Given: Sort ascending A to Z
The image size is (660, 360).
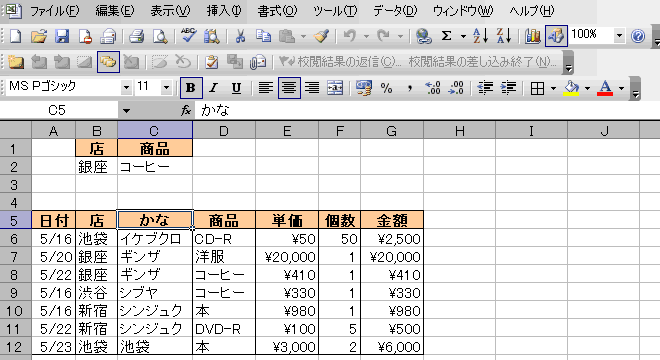Looking at the screenshot, I should click(480, 36).
